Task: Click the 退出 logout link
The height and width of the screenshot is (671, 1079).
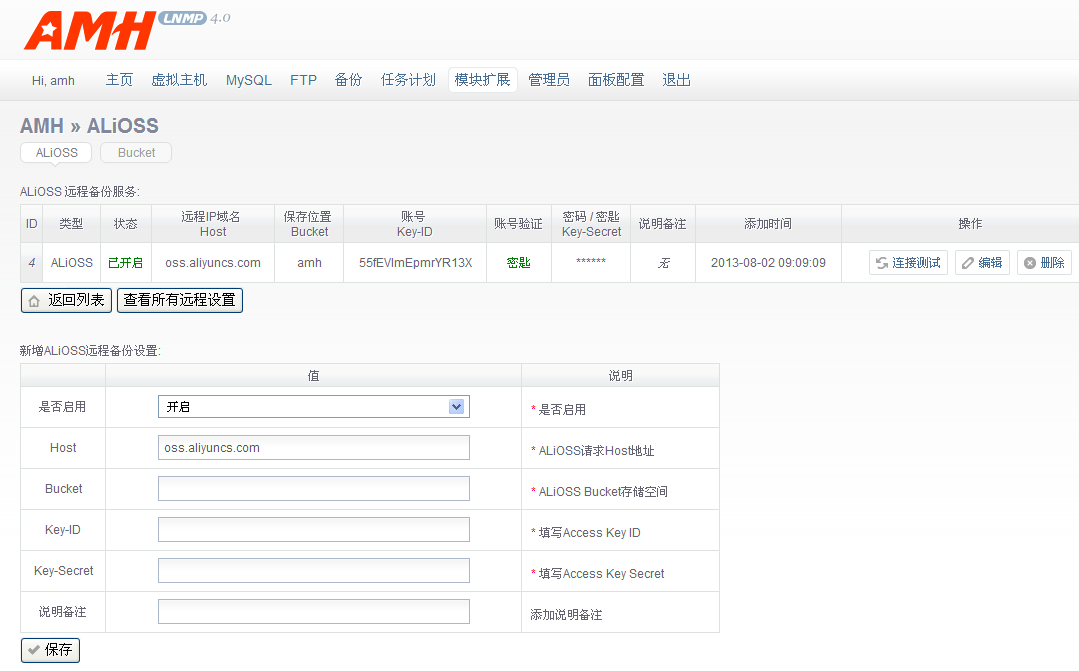Action: click(676, 80)
